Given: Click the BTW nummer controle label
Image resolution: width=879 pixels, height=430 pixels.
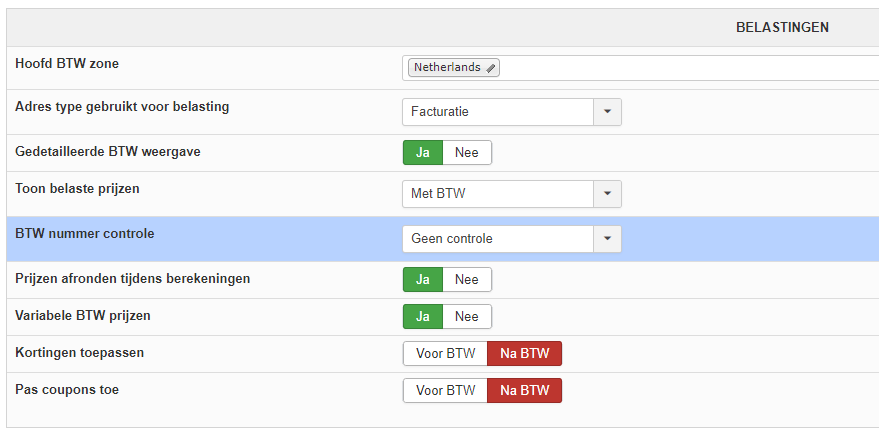Looking at the screenshot, I should (85, 233).
